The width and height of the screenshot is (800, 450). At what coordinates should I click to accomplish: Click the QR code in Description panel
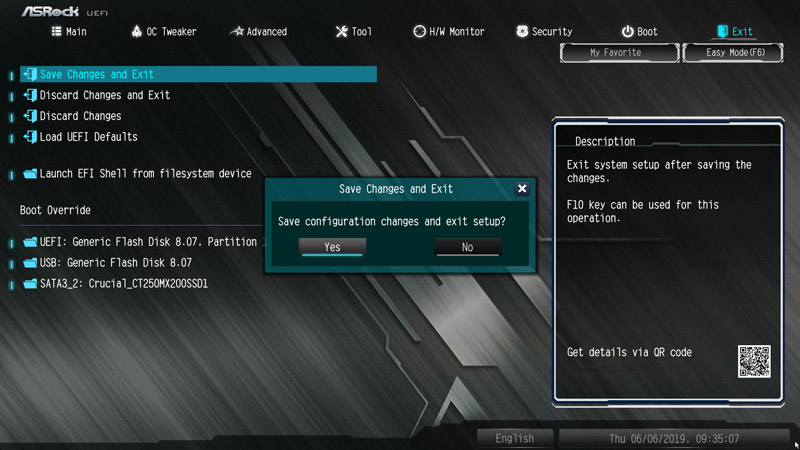754,361
